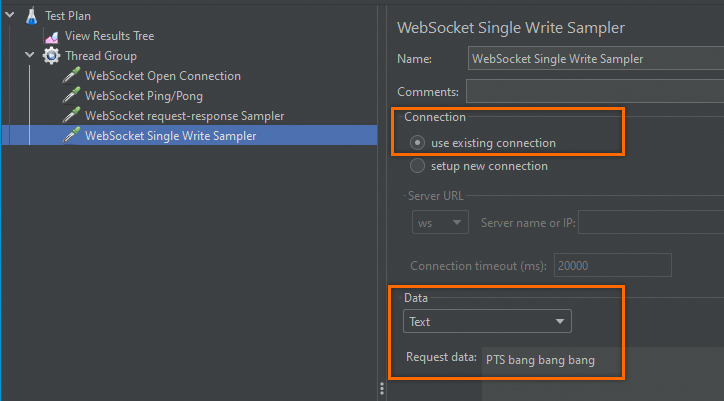The image size is (724, 401).
Task: Click the Comments input field
Action: 594,92
